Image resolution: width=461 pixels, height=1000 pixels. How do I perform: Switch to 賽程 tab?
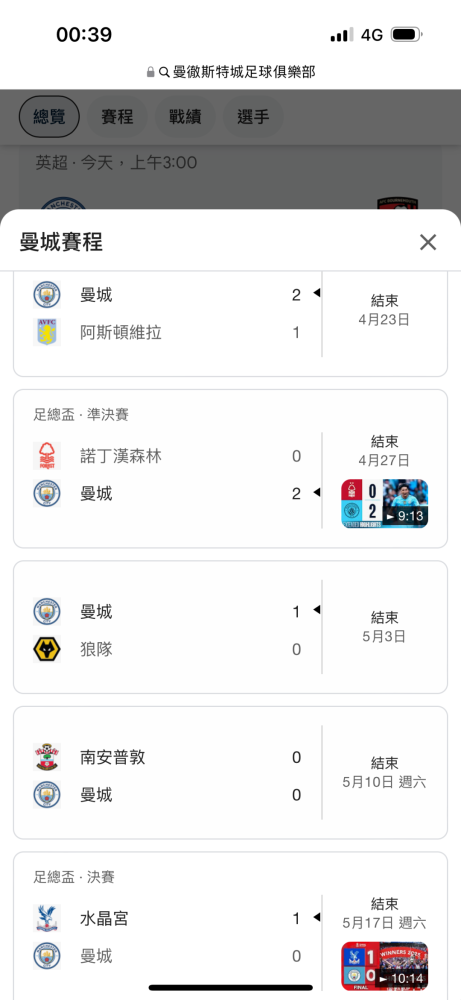[x=117, y=117]
